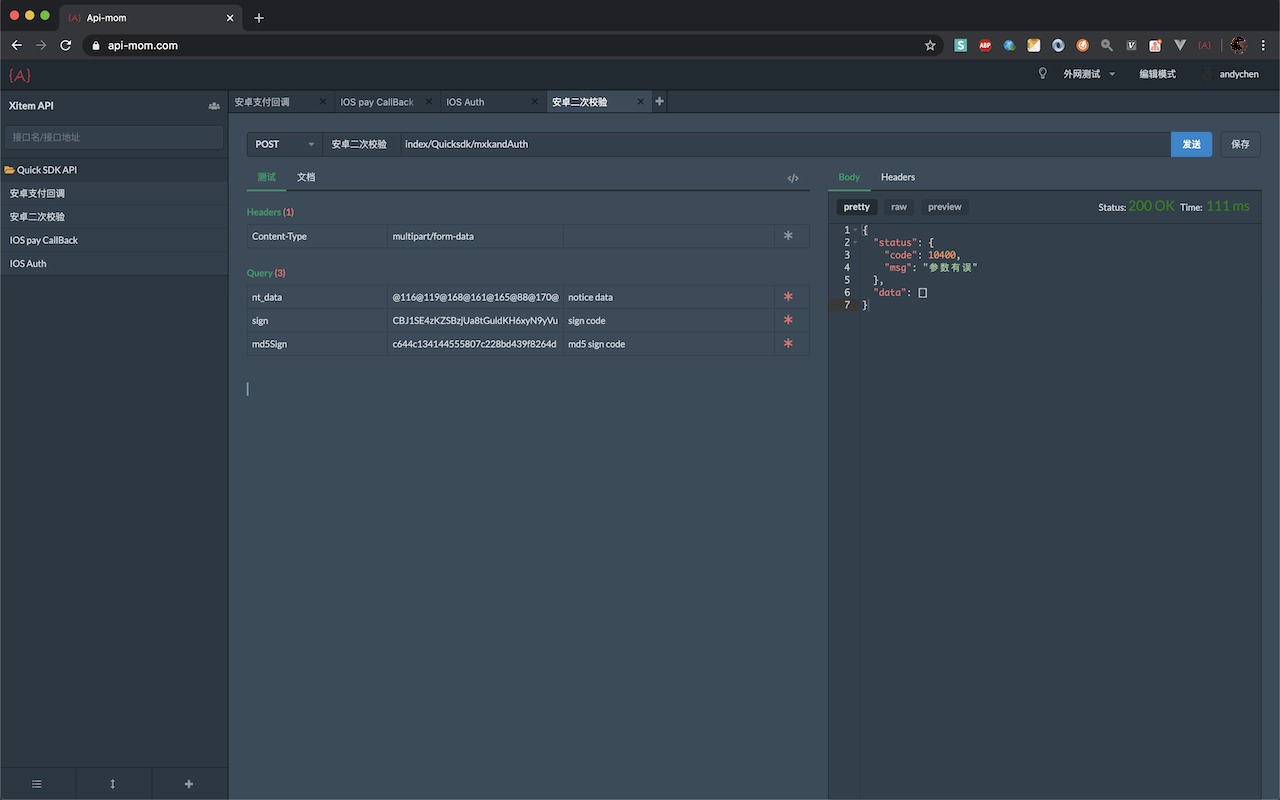Bookmark this page with the star icon
Image resolution: width=1280 pixels, height=800 pixels.
930,45
